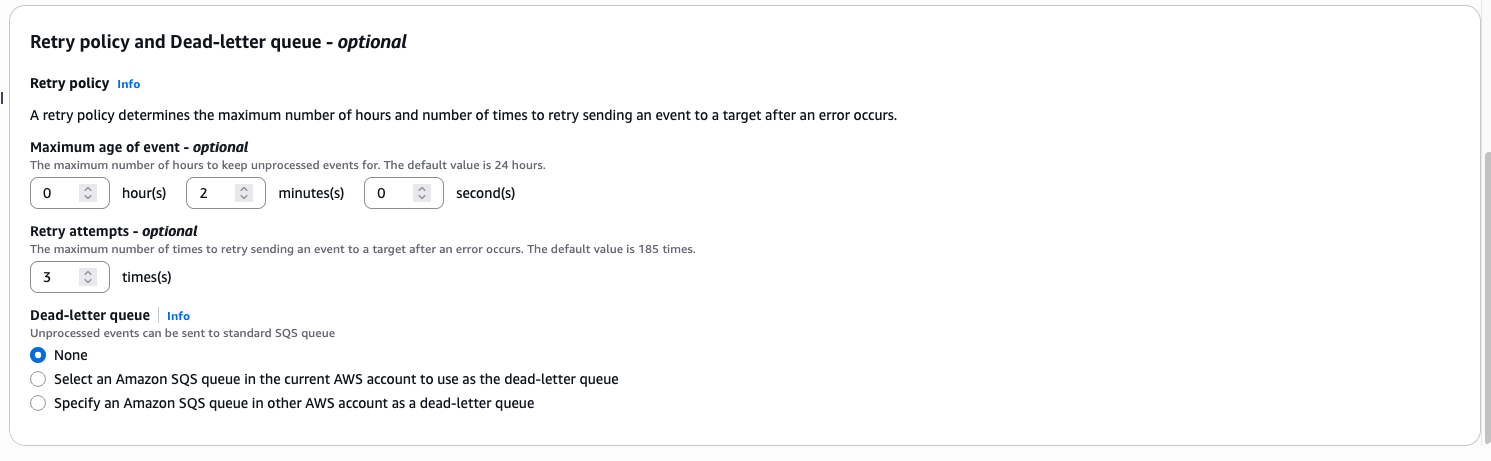Lower the second(s) value by one
The width and height of the screenshot is (1491, 461).
pyautogui.click(x=422, y=198)
